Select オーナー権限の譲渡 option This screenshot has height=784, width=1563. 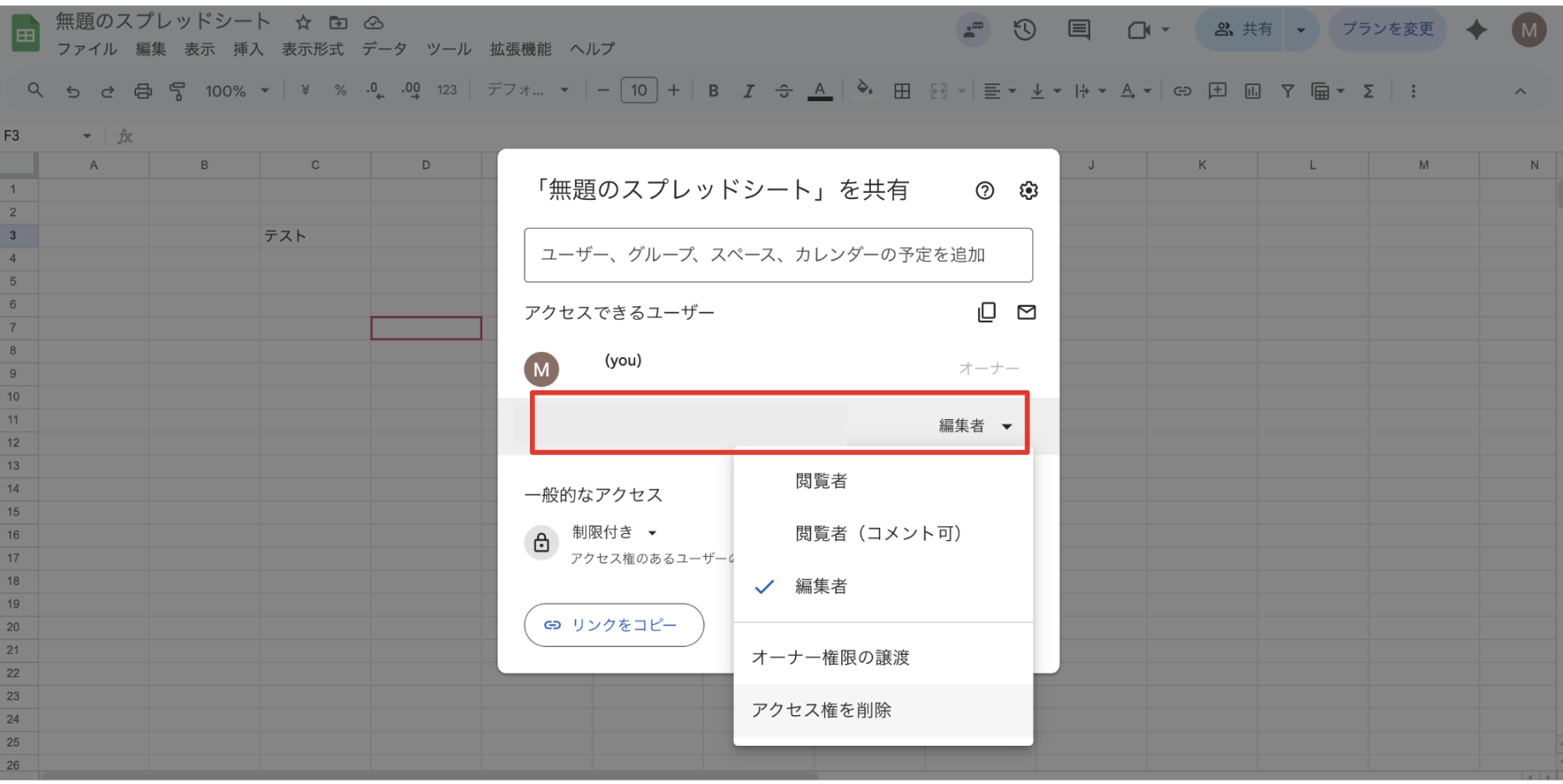tap(884, 657)
